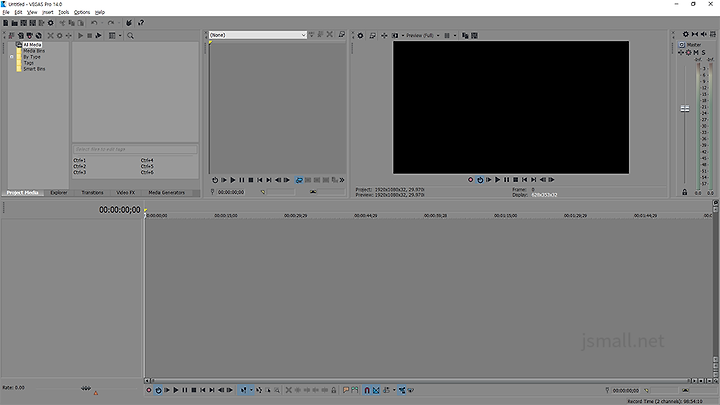Open the File menu
This screenshot has height=405, width=720.
[x=6, y=12]
